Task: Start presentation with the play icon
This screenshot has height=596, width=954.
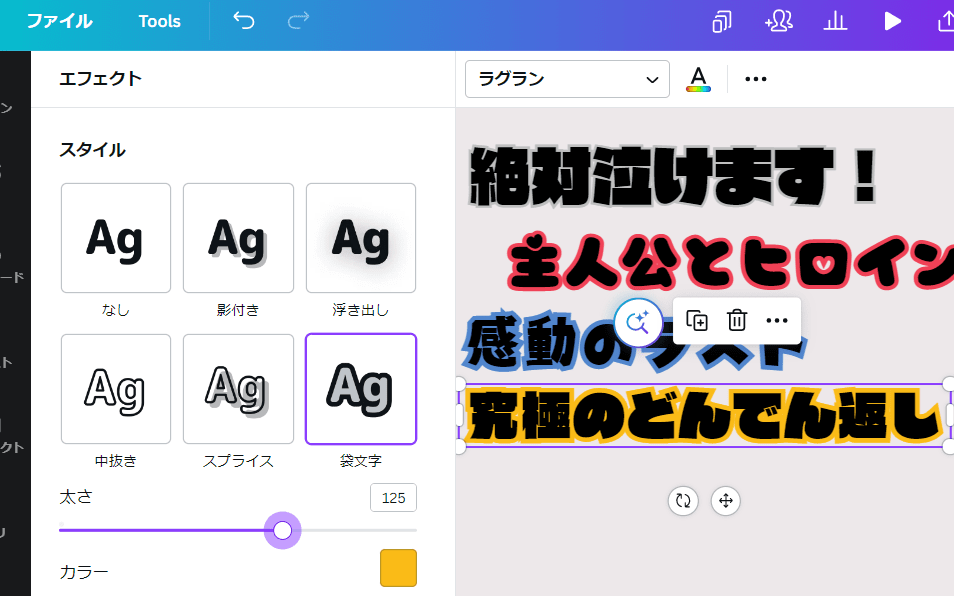Action: [x=892, y=21]
